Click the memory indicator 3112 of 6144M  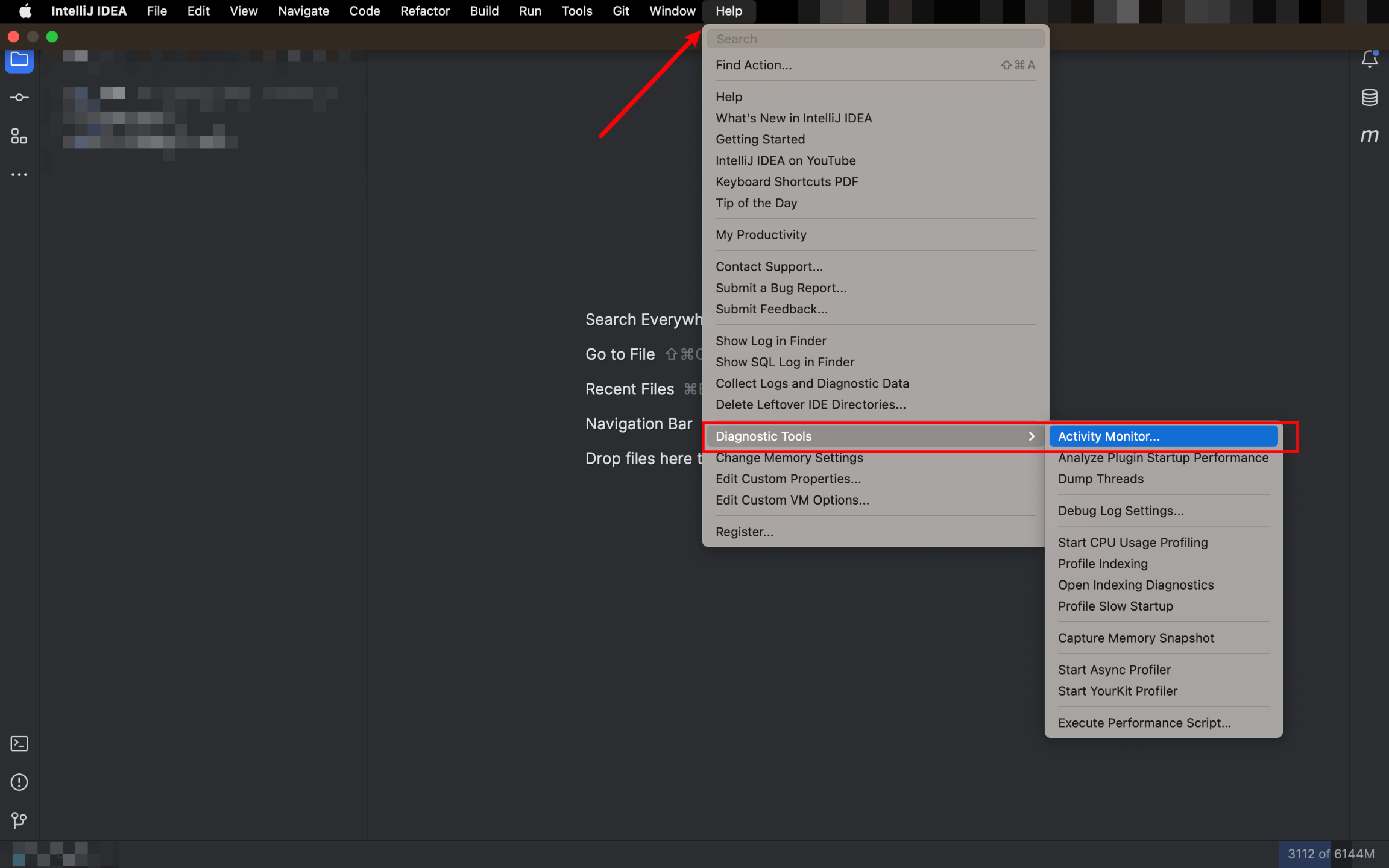1331,854
